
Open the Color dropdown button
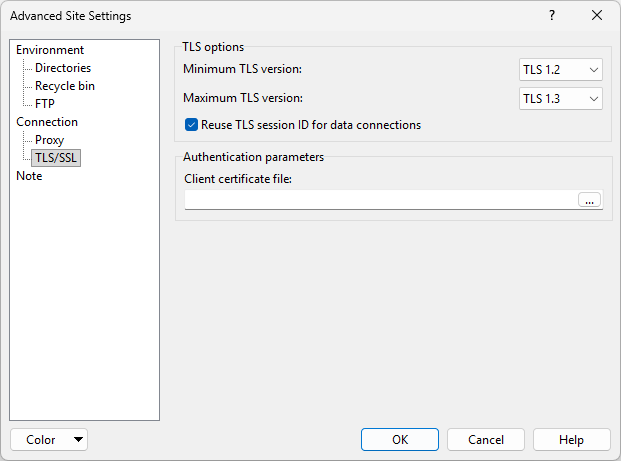coord(49,440)
